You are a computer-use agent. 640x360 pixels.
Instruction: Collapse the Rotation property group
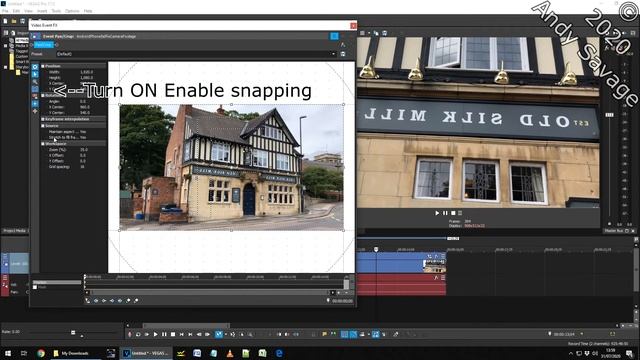(x=43, y=95)
